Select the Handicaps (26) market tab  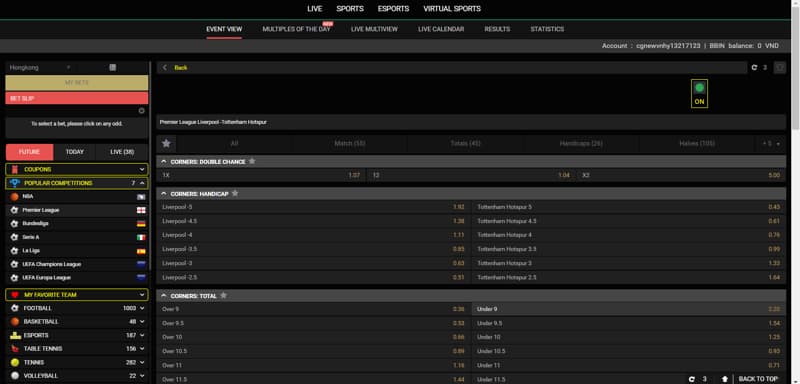[581, 144]
